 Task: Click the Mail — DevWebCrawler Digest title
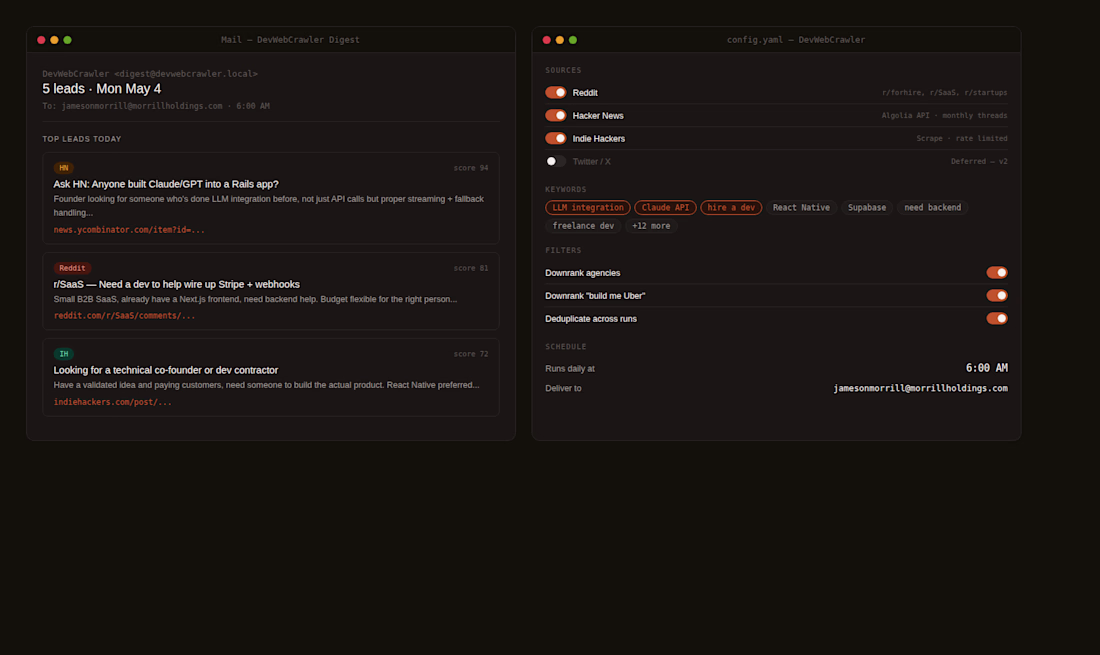pos(290,40)
